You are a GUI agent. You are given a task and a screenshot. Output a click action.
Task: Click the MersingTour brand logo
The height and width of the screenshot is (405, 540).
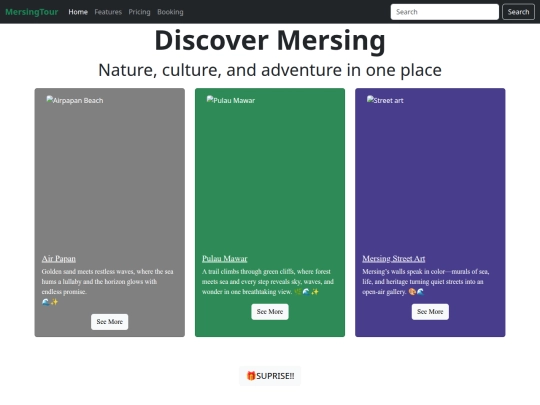(x=32, y=12)
